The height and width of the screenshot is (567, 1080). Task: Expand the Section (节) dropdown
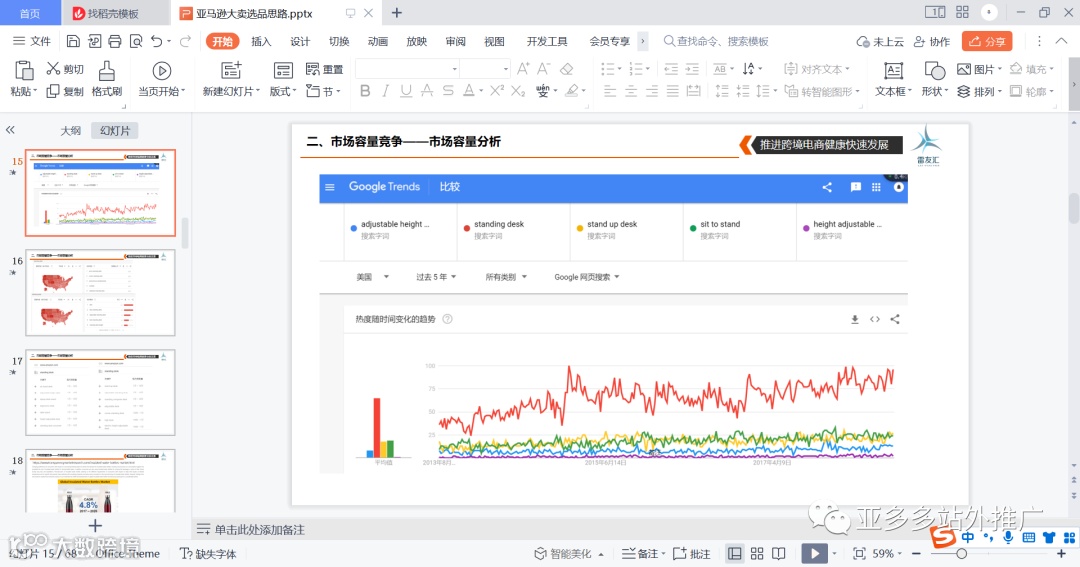(x=324, y=91)
